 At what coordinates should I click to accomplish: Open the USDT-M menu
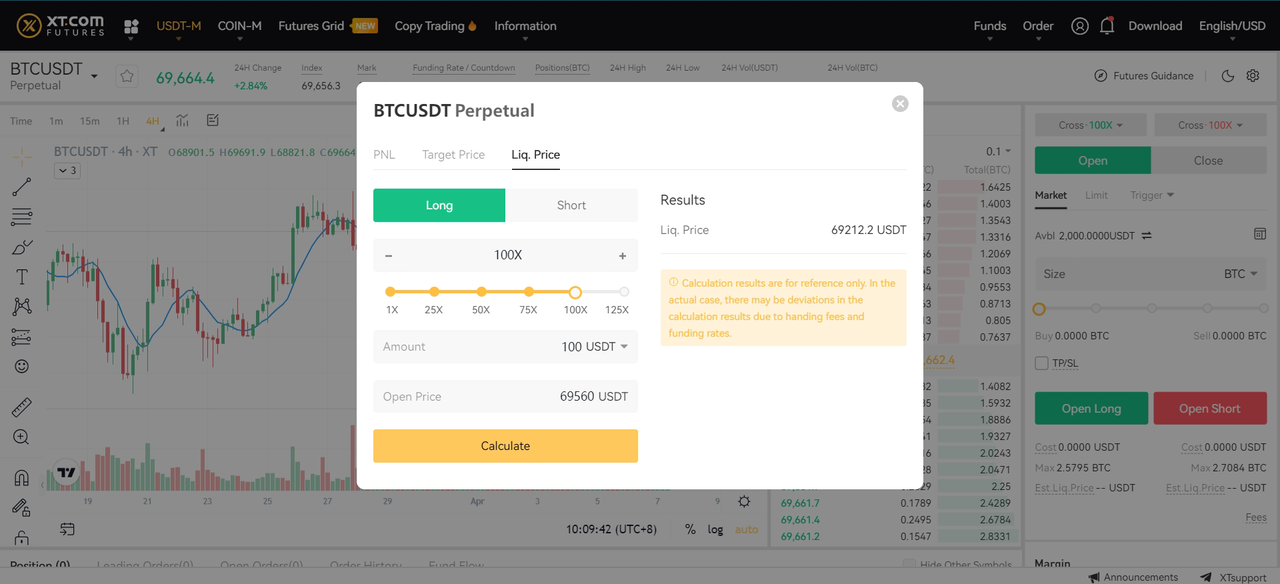pyautogui.click(x=179, y=26)
